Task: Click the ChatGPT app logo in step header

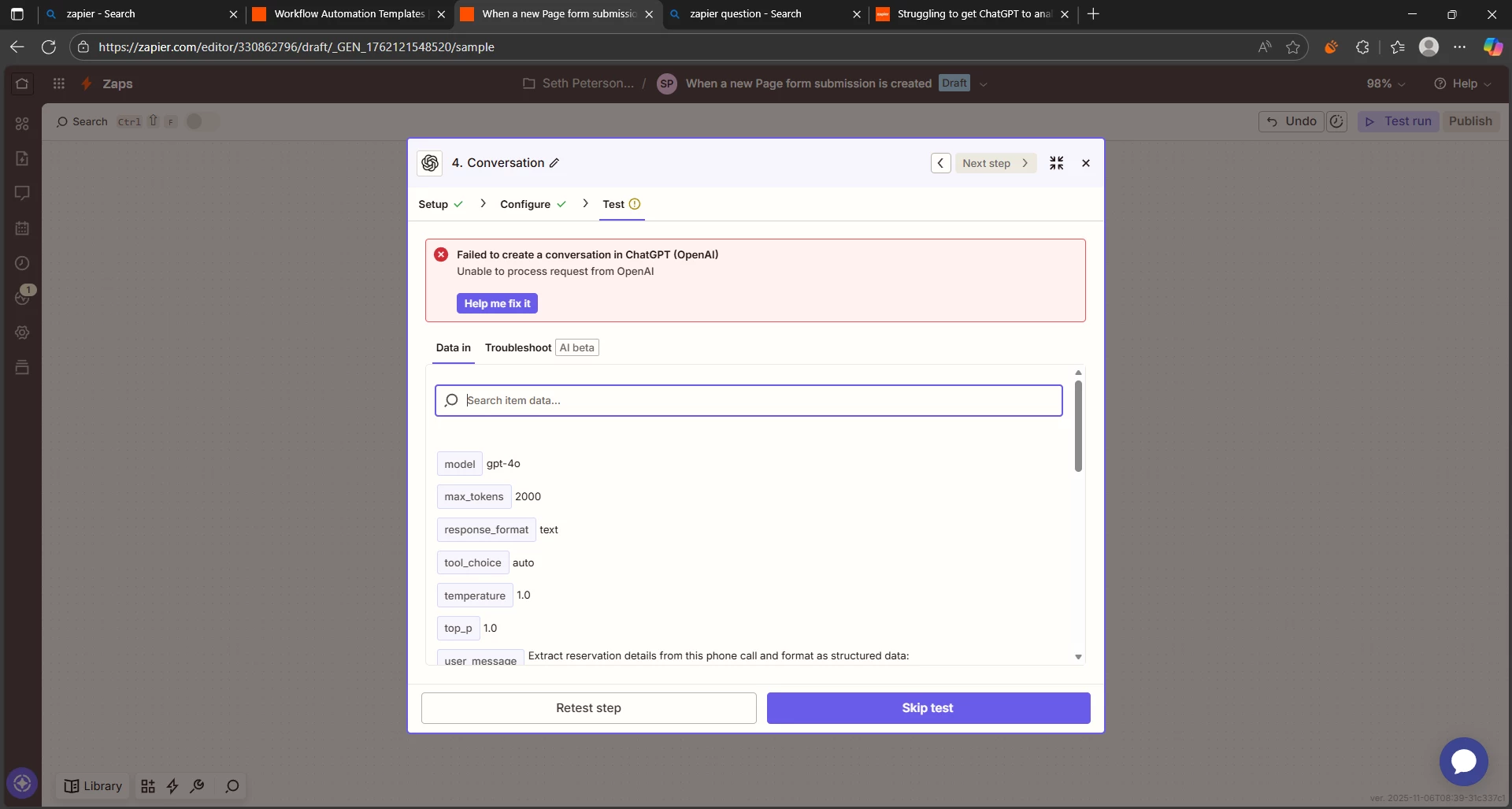Action: pyautogui.click(x=430, y=163)
